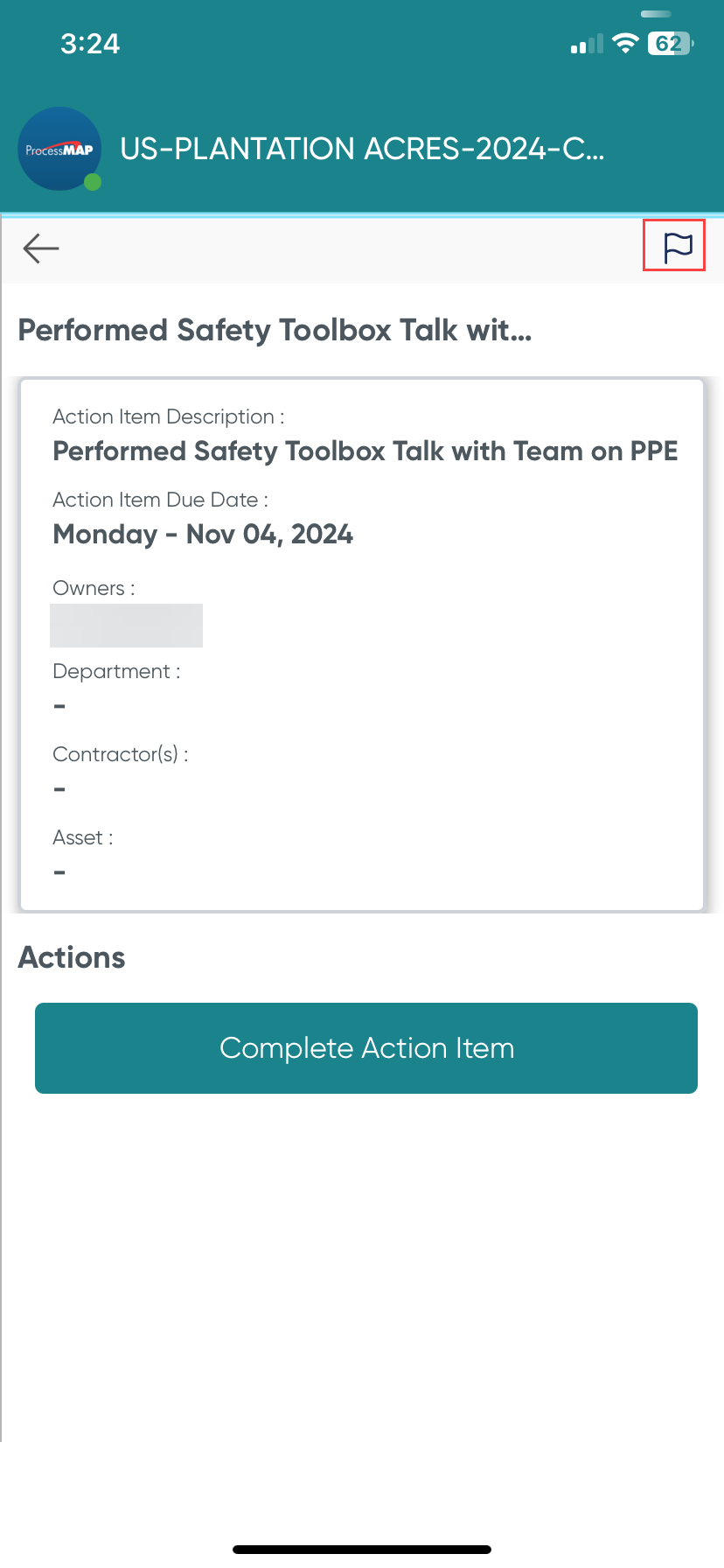The height and width of the screenshot is (1568, 724).
Task: Select the Actions section header
Action: point(71,957)
